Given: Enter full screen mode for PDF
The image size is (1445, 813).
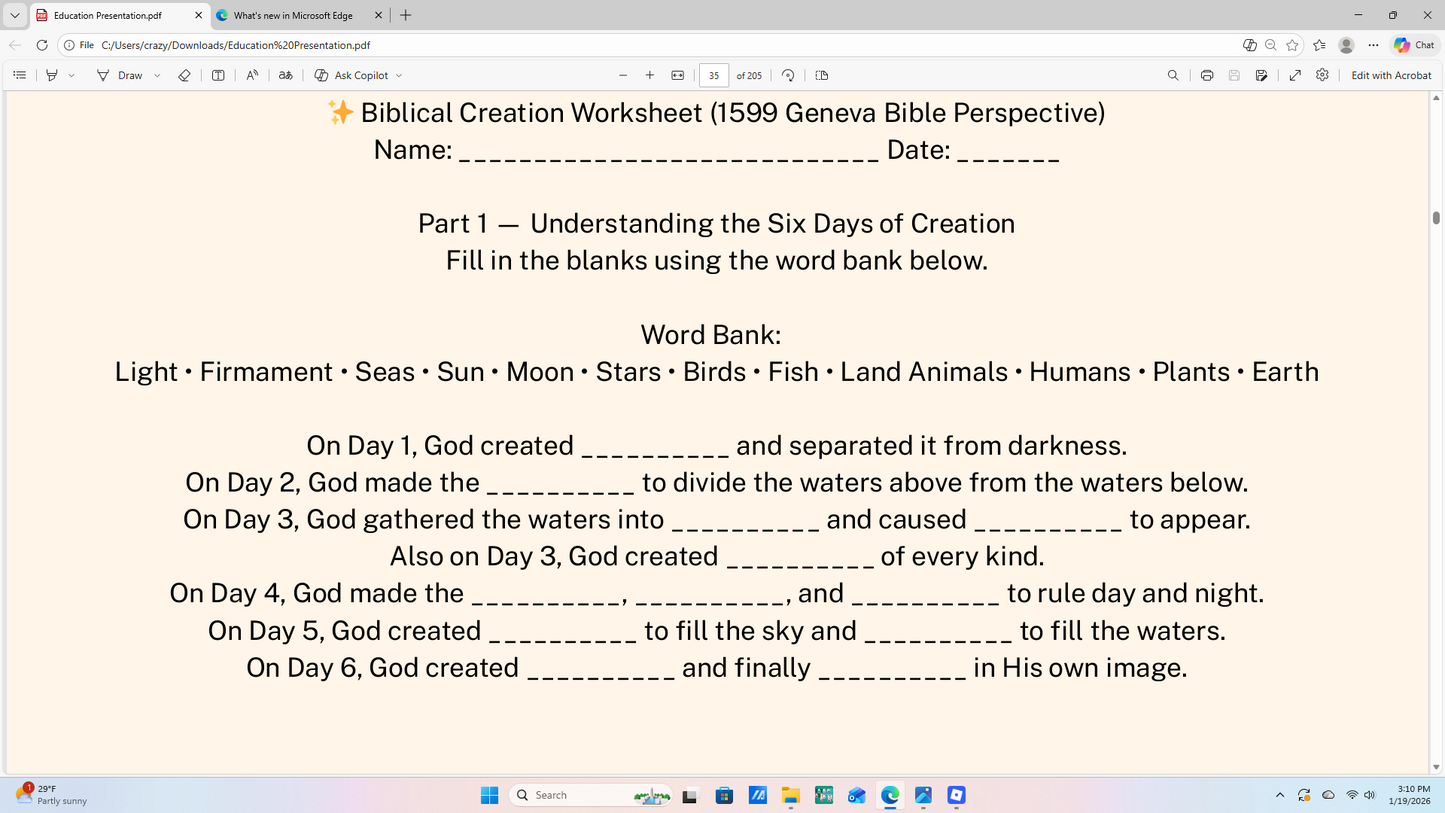Looking at the screenshot, I should click(x=1295, y=75).
